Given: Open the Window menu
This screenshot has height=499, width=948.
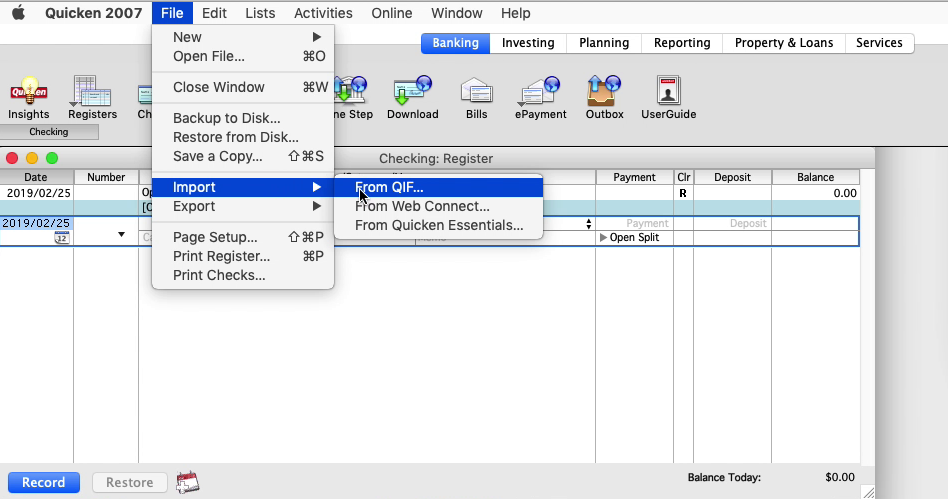Looking at the screenshot, I should click(x=456, y=13).
